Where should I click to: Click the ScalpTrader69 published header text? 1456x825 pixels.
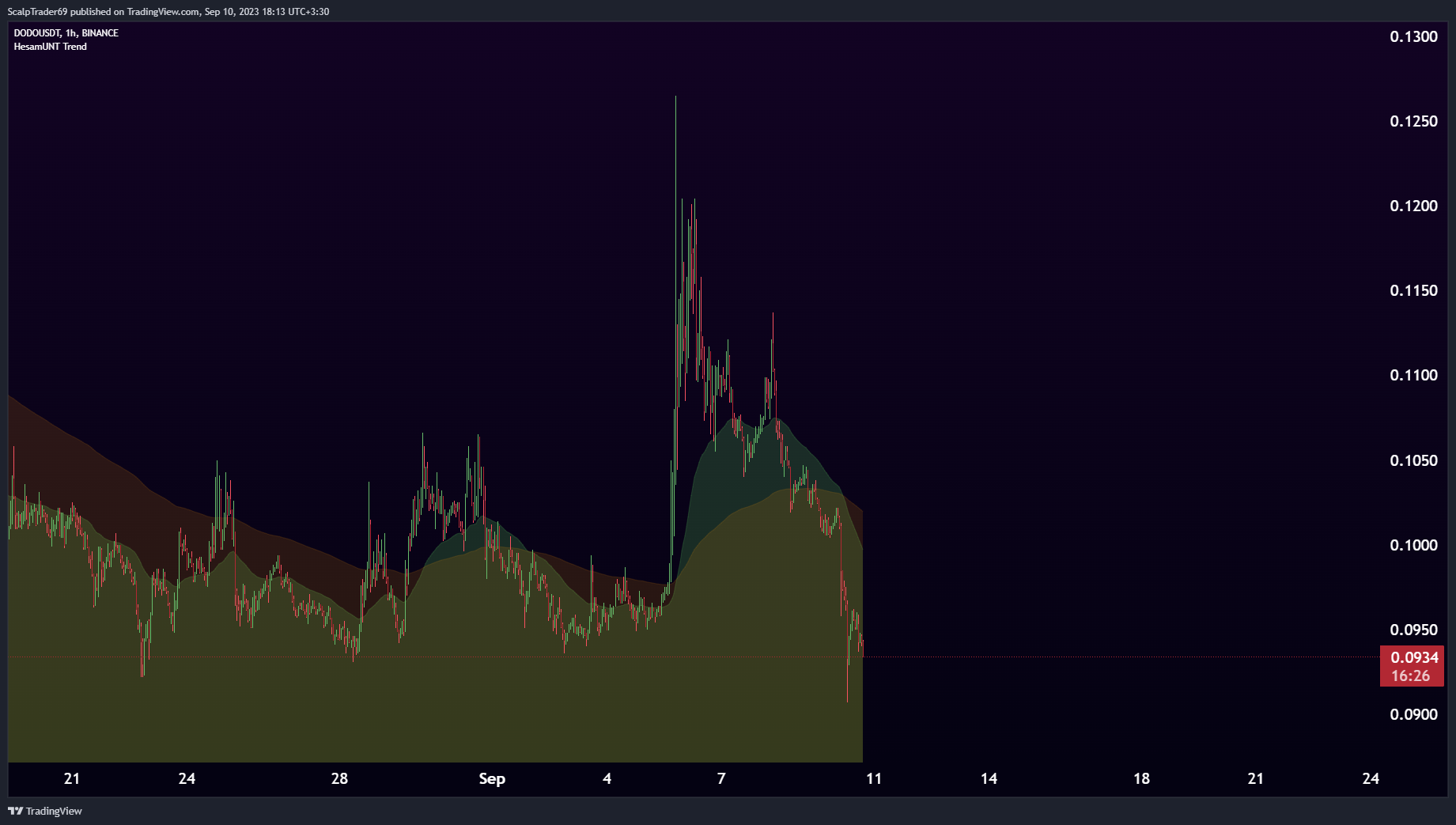pos(168,12)
